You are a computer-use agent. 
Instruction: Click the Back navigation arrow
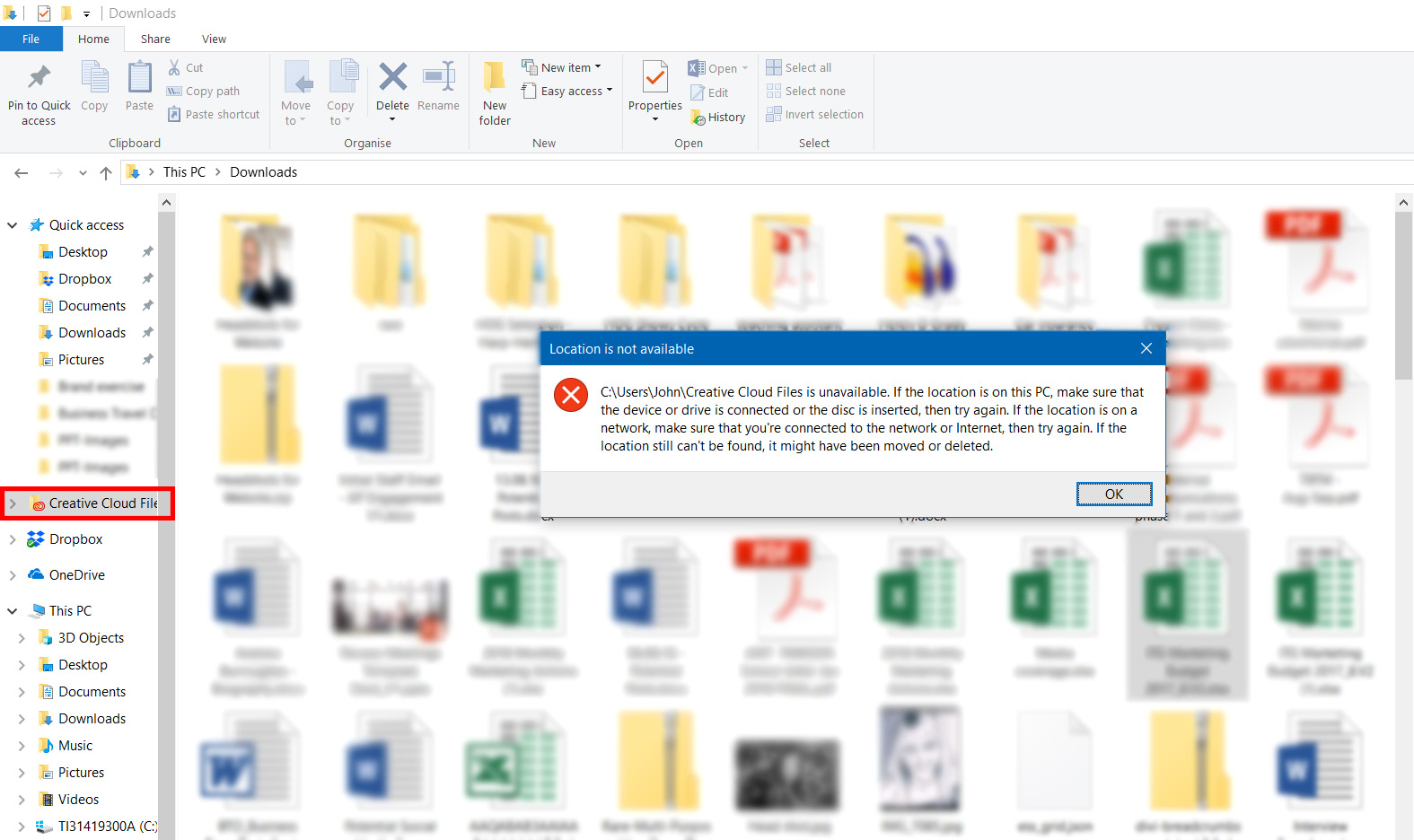tap(22, 172)
